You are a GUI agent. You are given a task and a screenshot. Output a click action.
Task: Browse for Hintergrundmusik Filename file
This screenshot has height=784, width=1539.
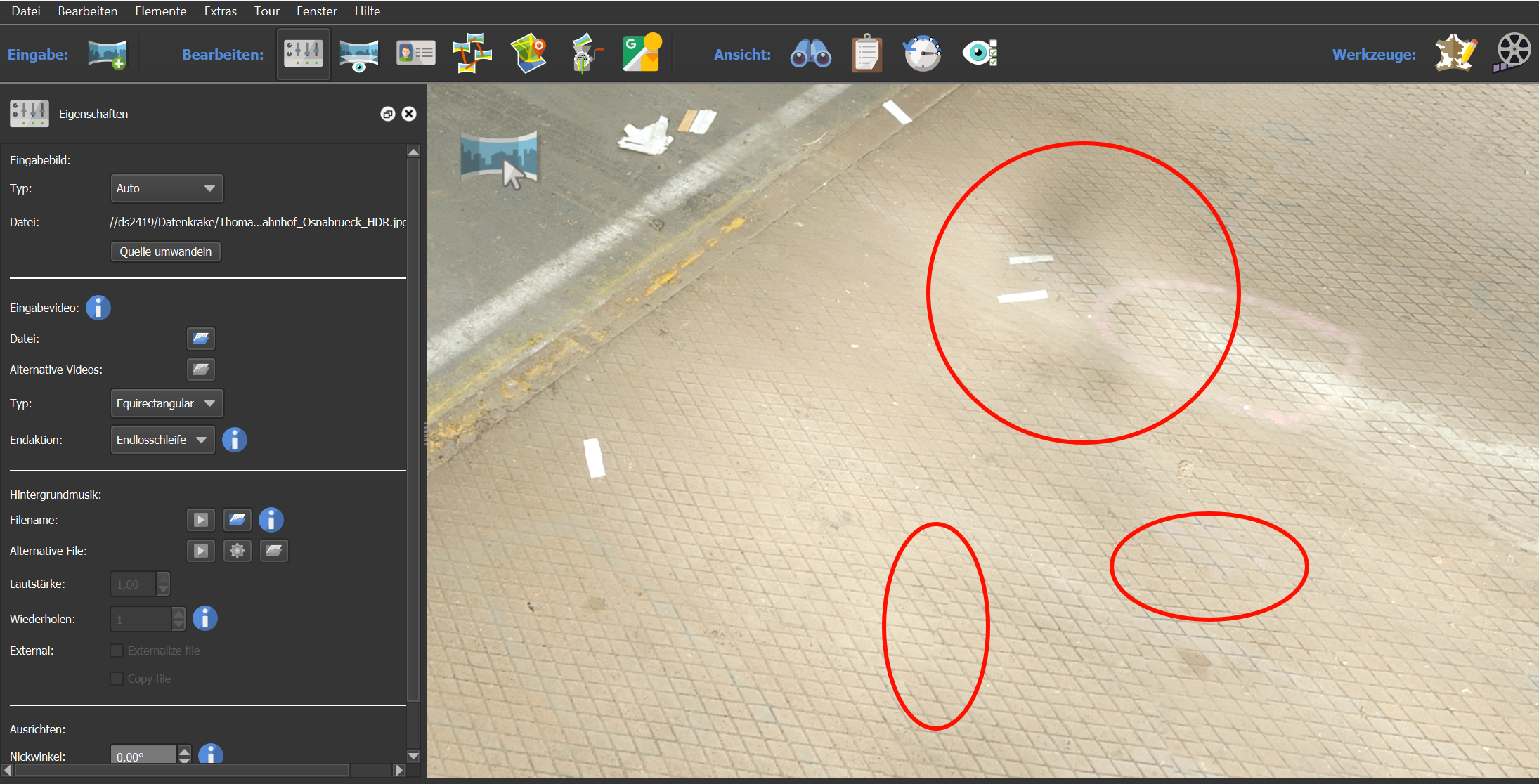click(x=238, y=520)
